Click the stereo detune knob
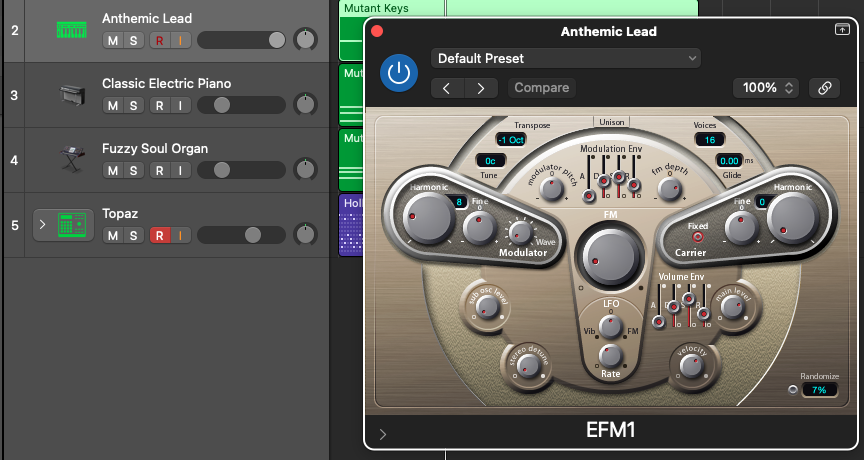This screenshot has height=460, width=864. (528, 366)
